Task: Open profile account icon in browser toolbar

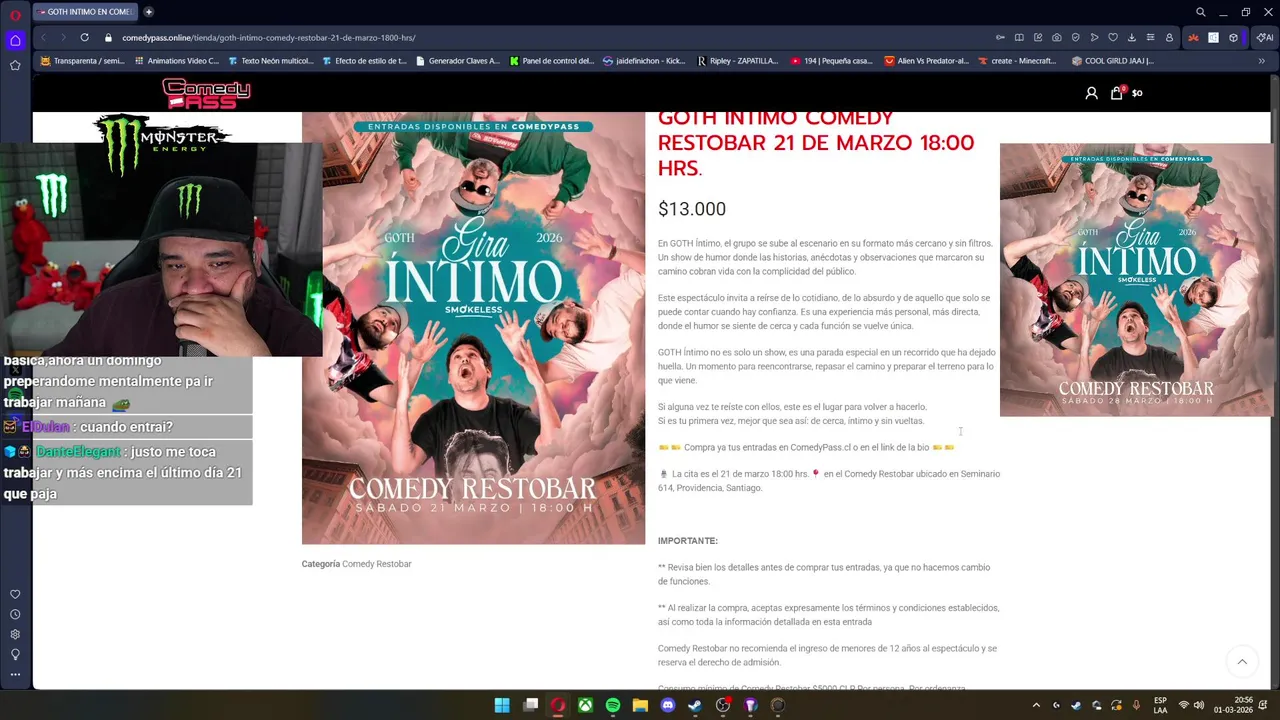Action: click(x=1169, y=38)
